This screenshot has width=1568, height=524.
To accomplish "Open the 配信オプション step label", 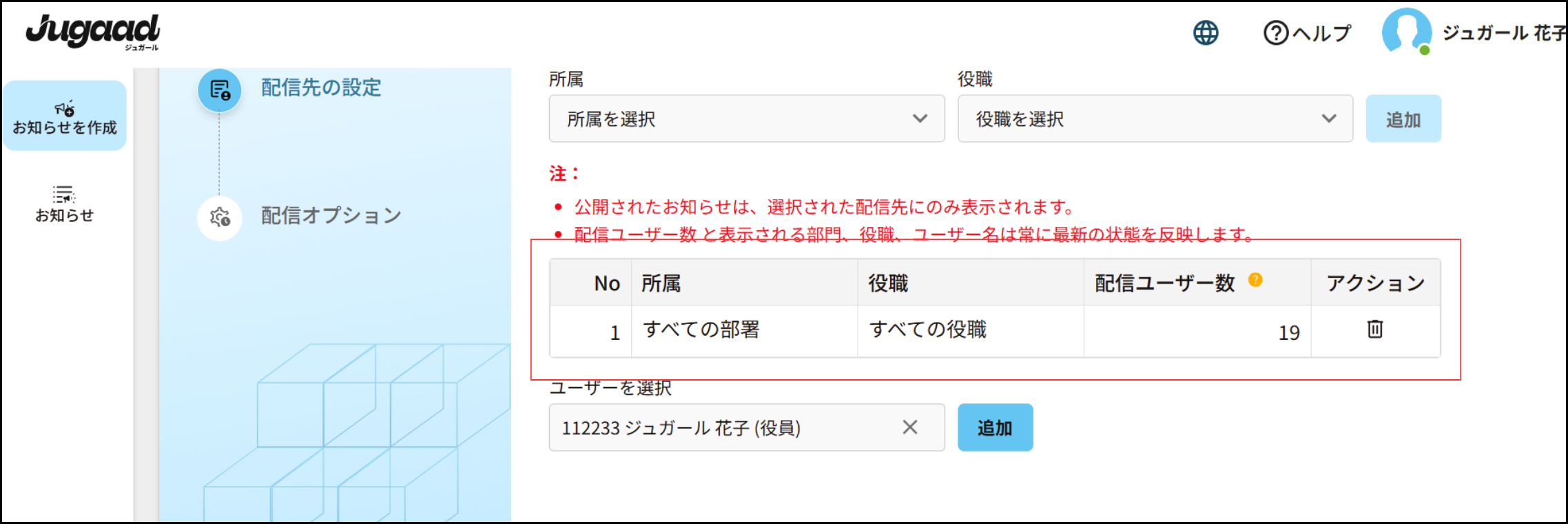I will tap(331, 216).
